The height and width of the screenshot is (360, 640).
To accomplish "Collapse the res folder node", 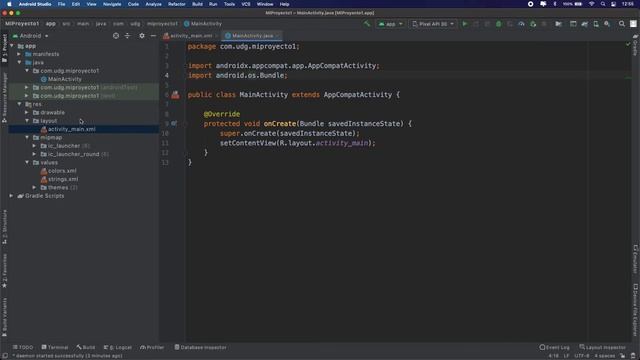I will (x=19, y=104).
